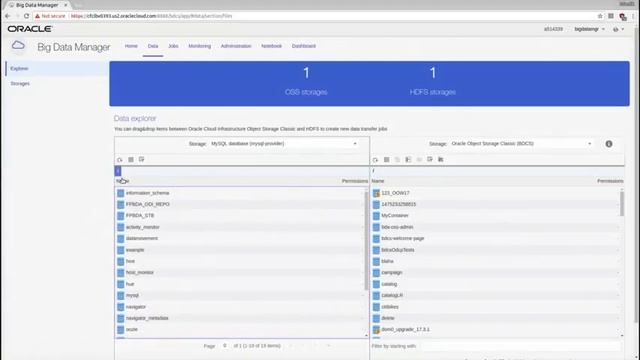Select Storages in the left sidebar
This screenshot has height=360, width=640.
pos(57,84)
